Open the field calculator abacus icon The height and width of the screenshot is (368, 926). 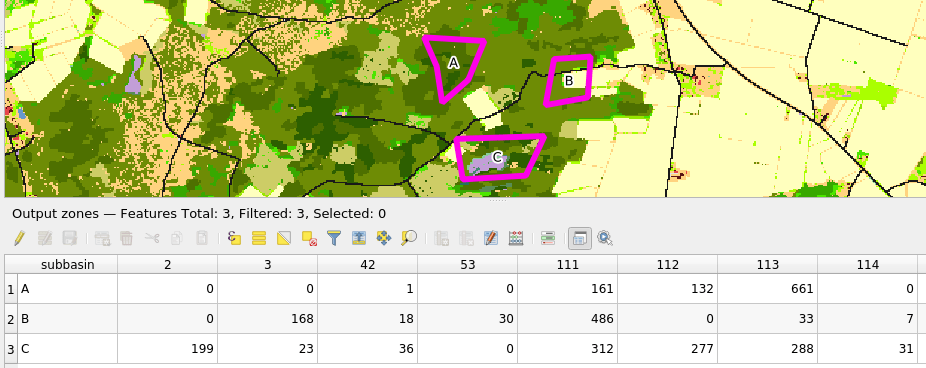click(516, 238)
